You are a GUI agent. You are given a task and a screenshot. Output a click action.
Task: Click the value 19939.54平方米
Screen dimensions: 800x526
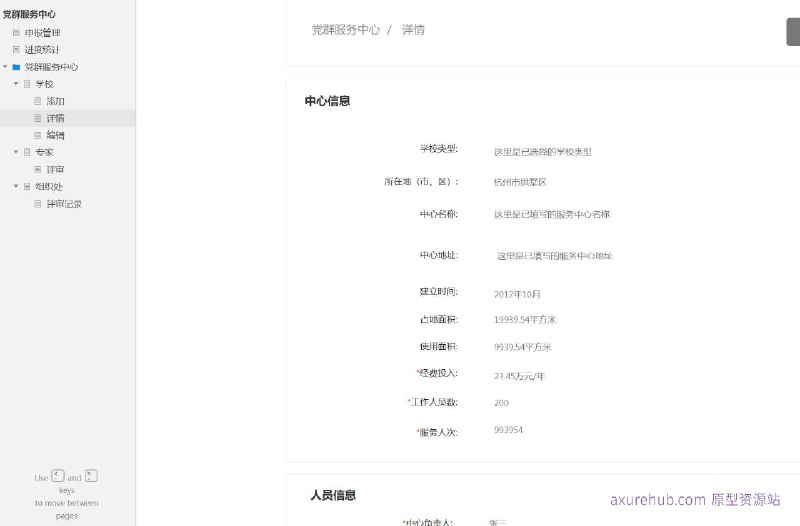coord(525,320)
